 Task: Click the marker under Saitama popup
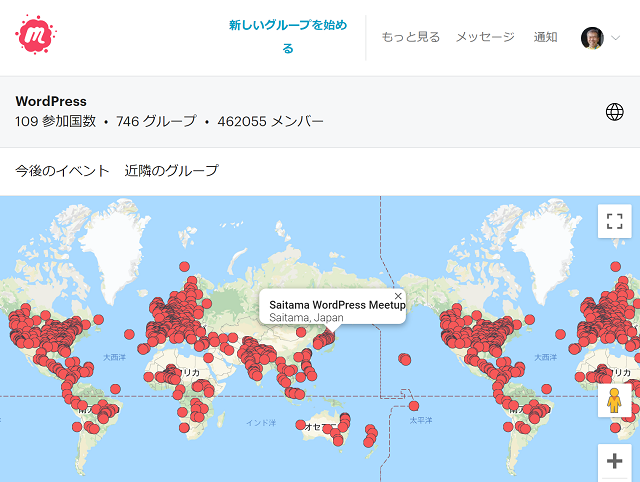point(329,336)
